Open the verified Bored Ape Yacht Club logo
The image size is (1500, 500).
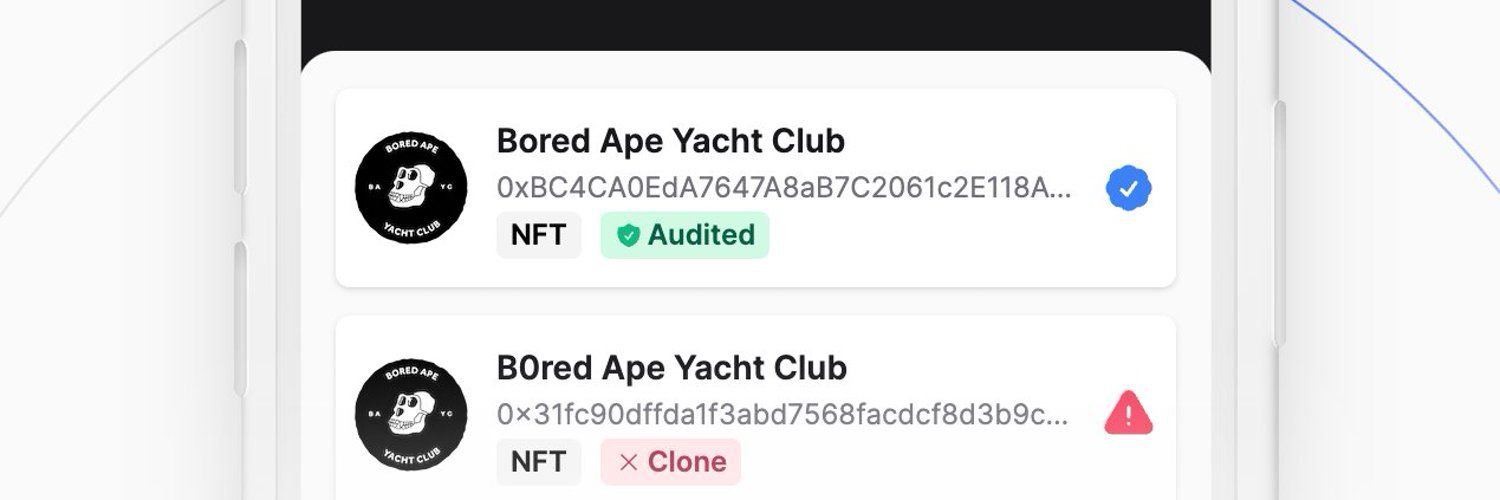click(x=411, y=189)
